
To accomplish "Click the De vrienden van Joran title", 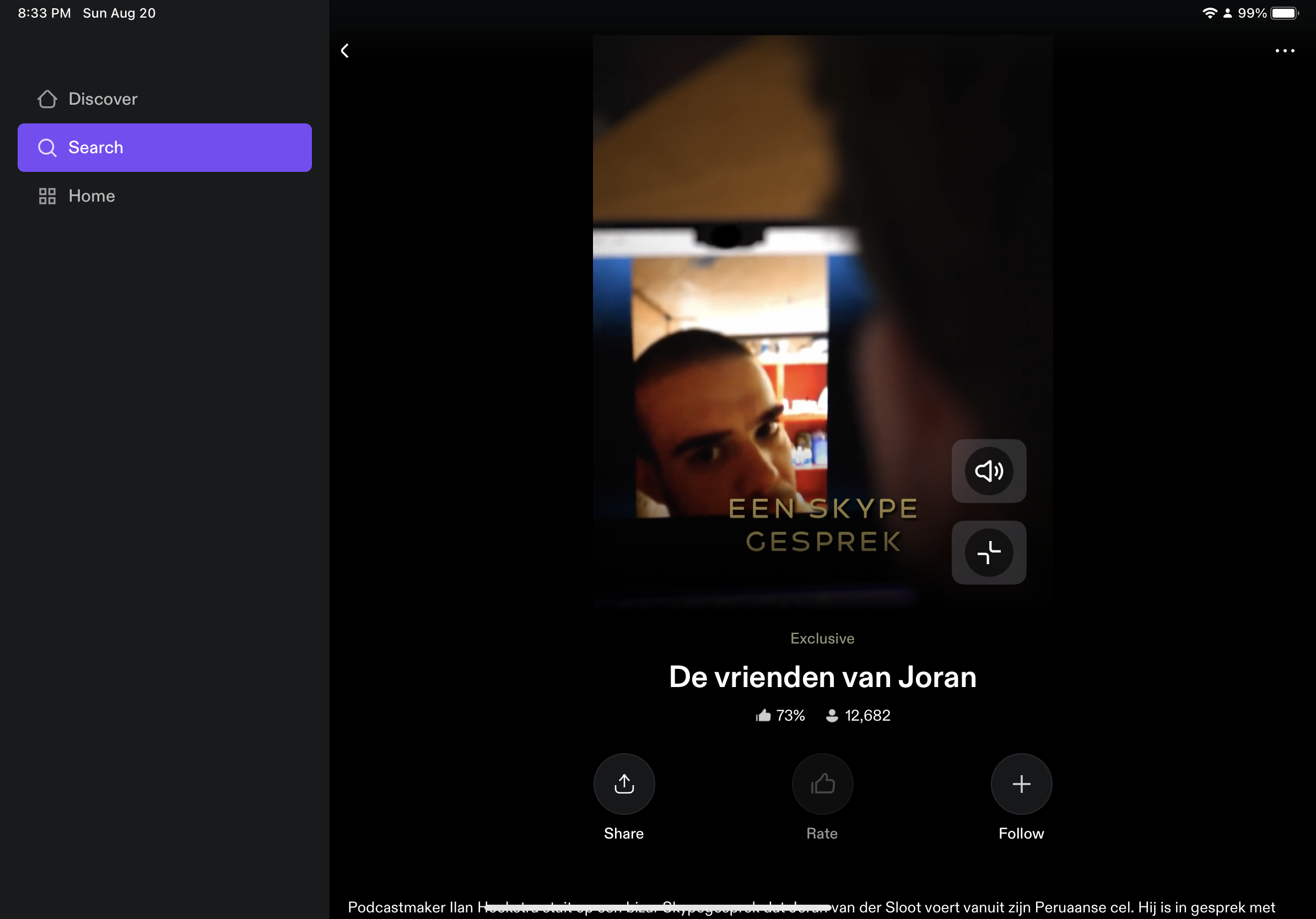I will [822, 677].
